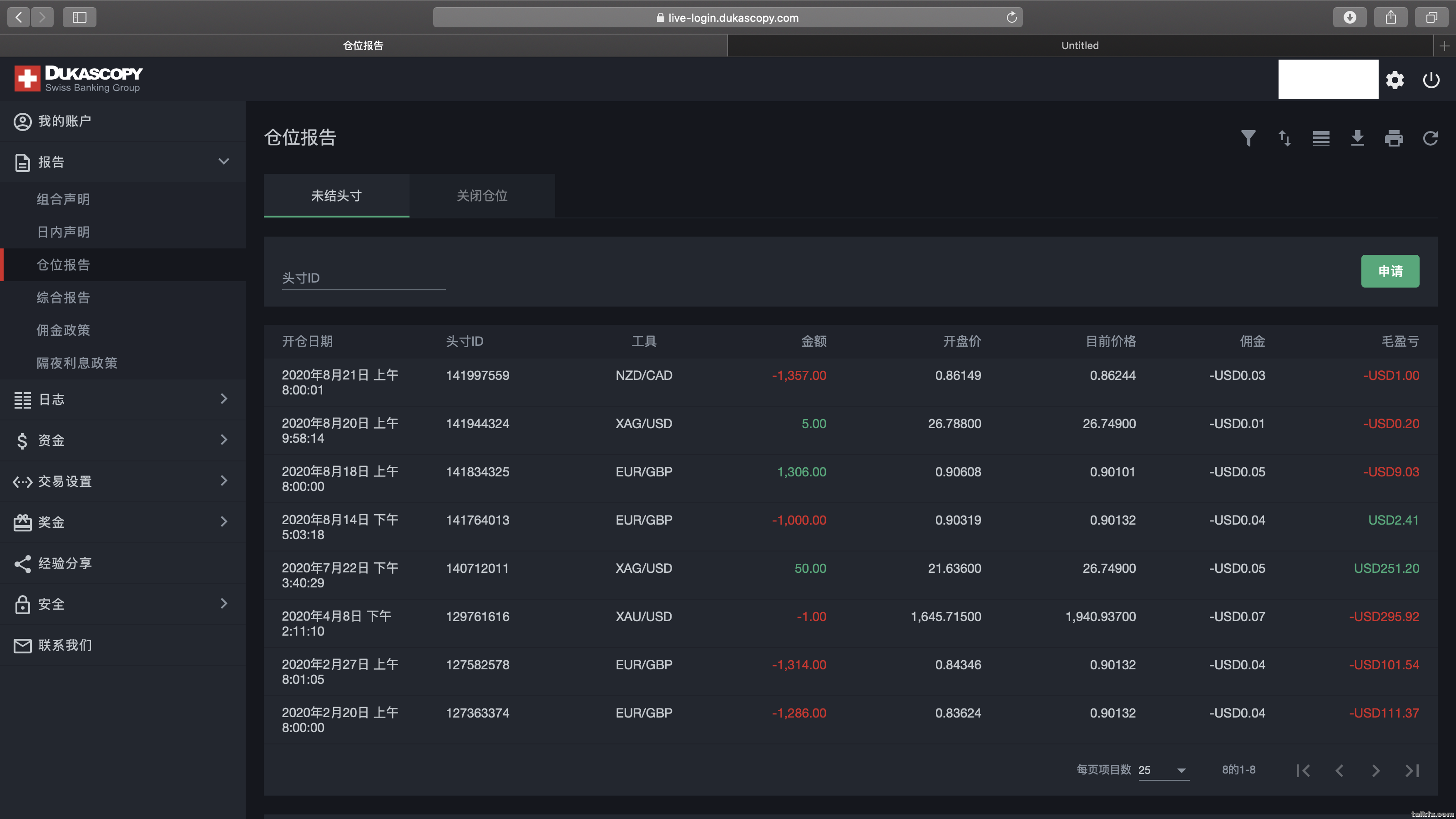Click Safari forward navigation button
Viewport: 1456px width, 819px height.
[x=42, y=18]
